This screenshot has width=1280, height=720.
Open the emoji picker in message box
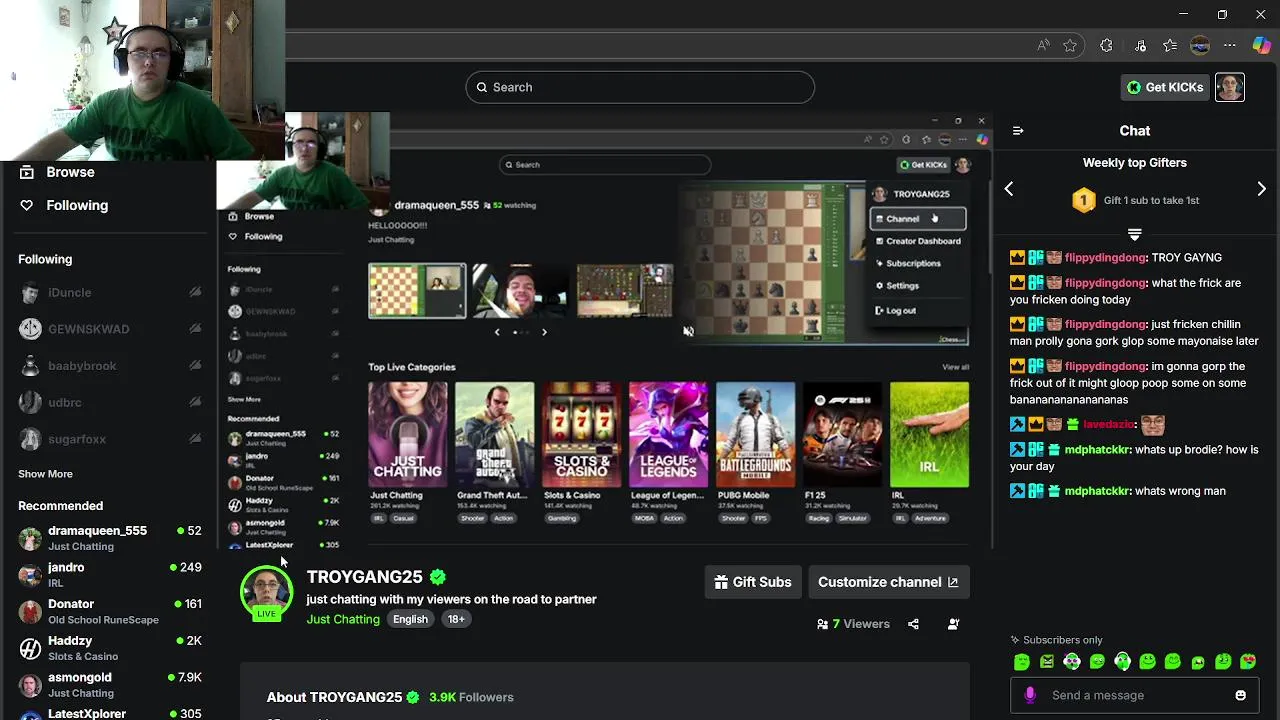(1240, 695)
